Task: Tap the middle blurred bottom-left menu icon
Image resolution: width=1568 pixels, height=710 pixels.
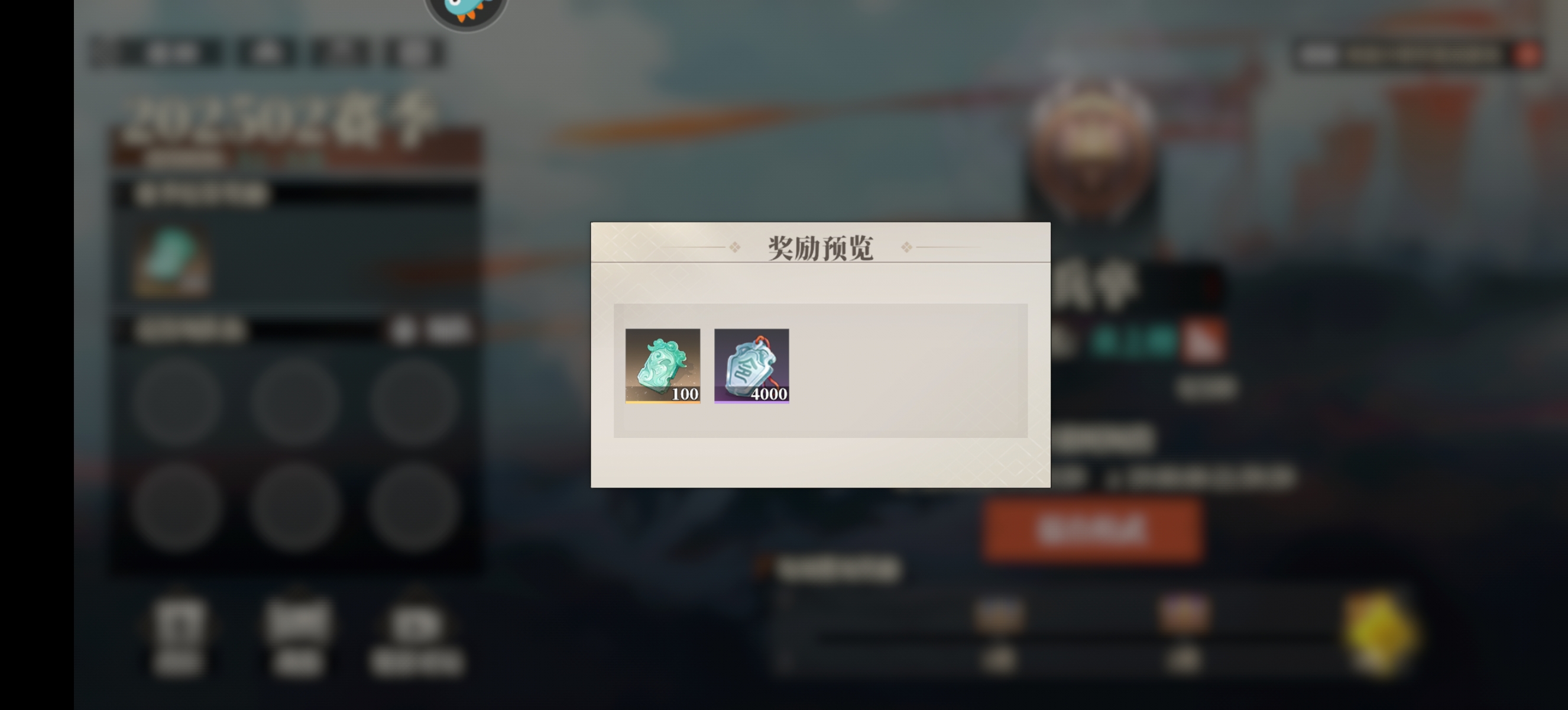Action: (x=297, y=635)
